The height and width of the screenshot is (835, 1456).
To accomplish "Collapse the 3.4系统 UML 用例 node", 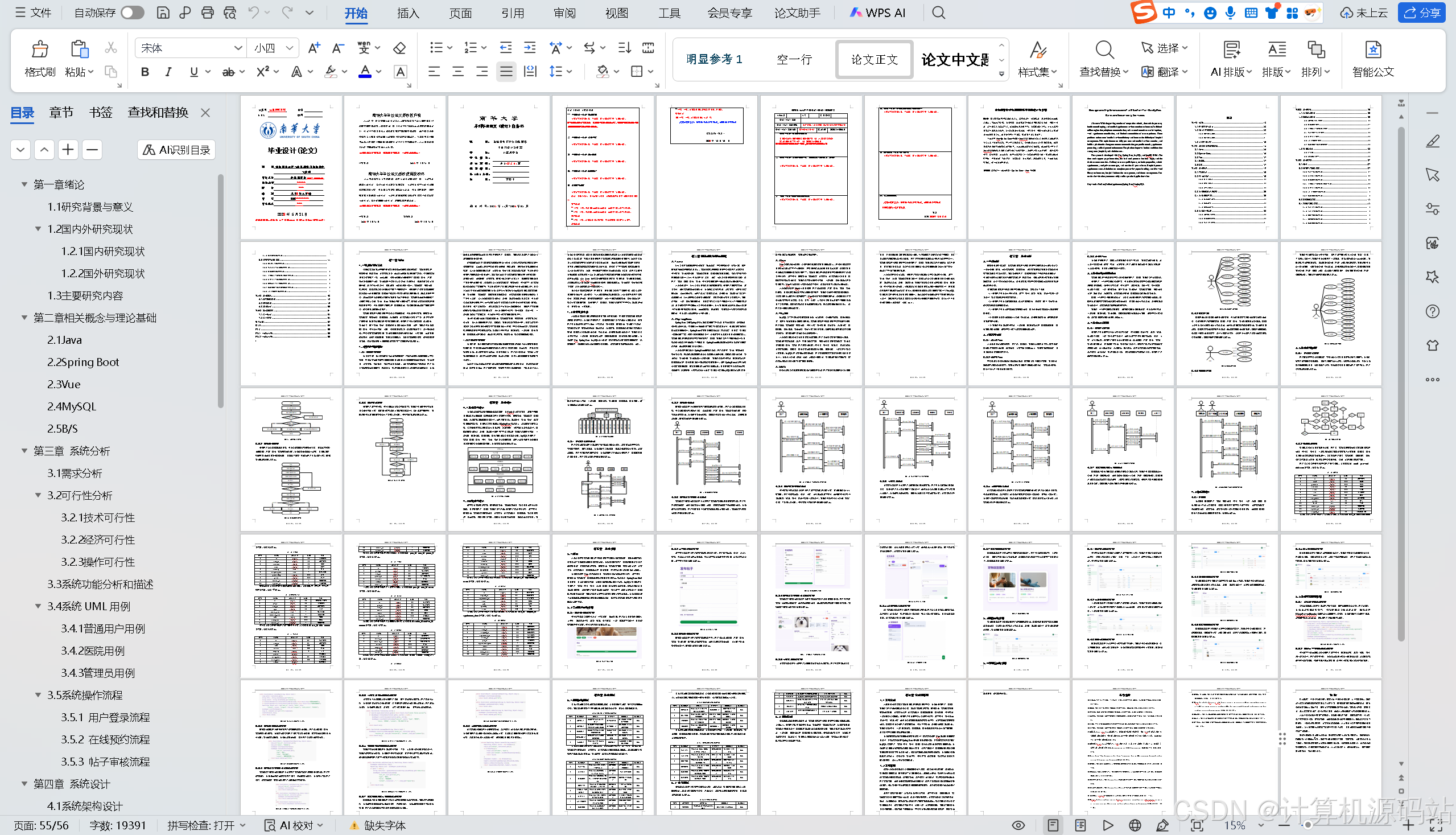I will (38, 606).
